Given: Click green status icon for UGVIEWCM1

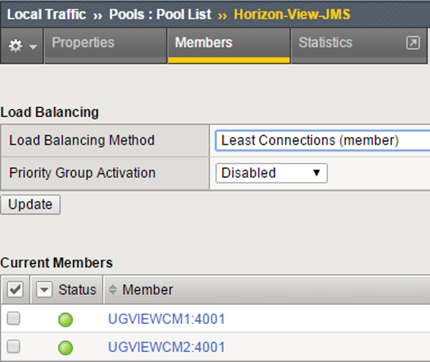Looking at the screenshot, I should [65, 319].
